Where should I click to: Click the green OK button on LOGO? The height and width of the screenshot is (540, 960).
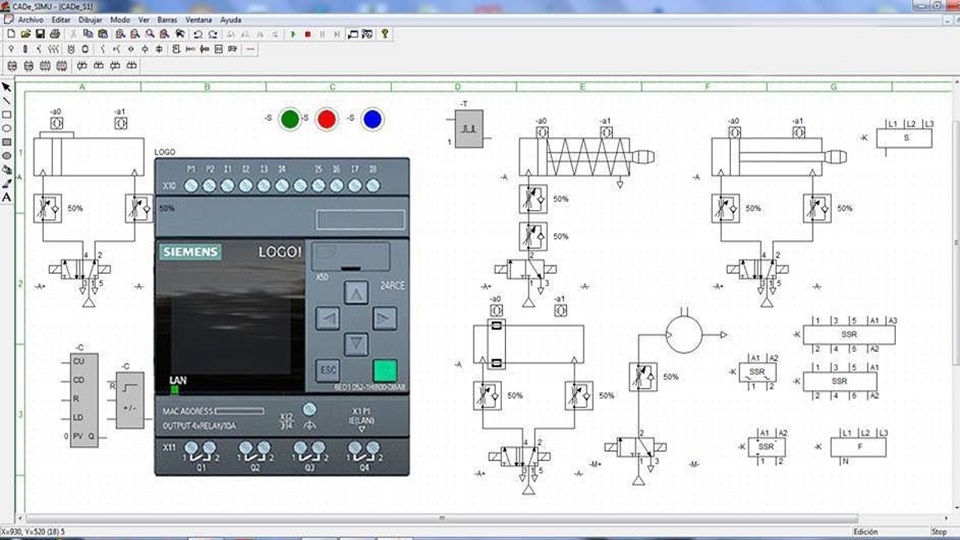tap(385, 370)
